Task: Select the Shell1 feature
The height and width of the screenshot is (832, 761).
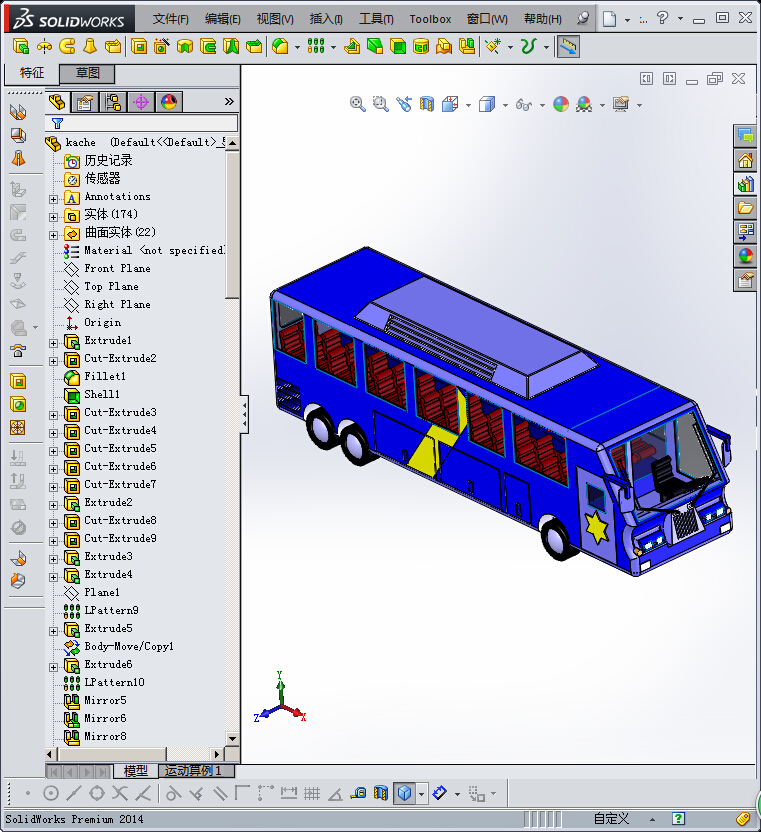Action: 102,394
